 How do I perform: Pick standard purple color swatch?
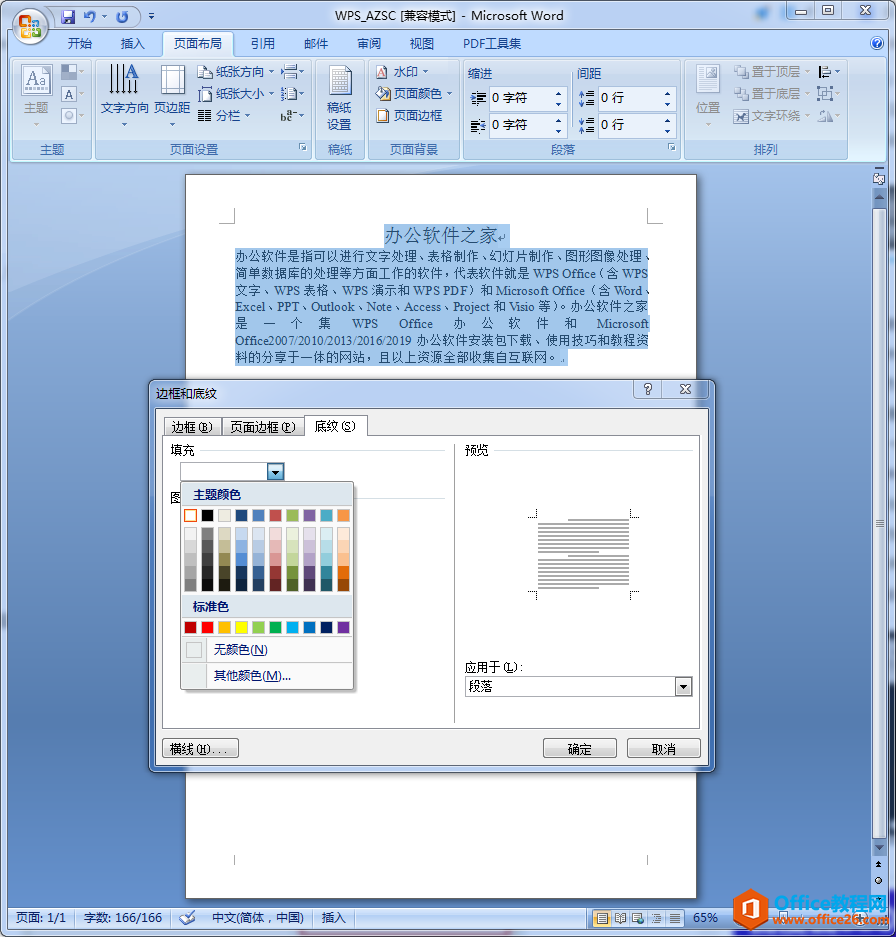tap(343, 627)
